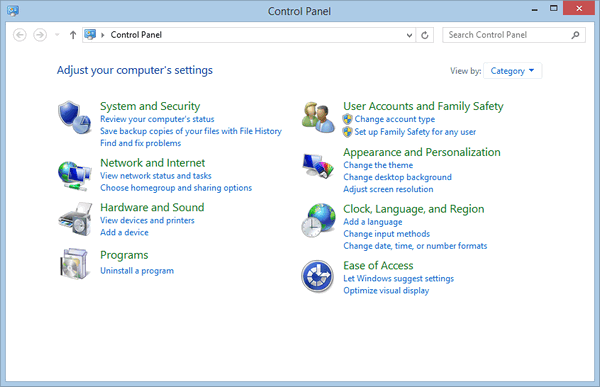Open the address bar history dropdown
Viewport: 600px width, 387px height.
pos(409,35)
